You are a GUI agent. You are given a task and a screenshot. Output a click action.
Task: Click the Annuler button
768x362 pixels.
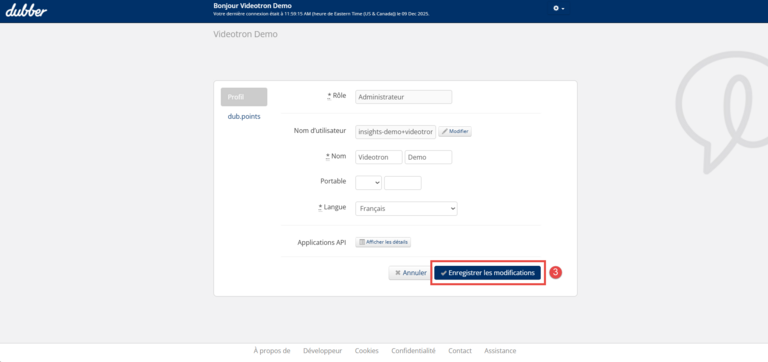(x=410, y=273)
